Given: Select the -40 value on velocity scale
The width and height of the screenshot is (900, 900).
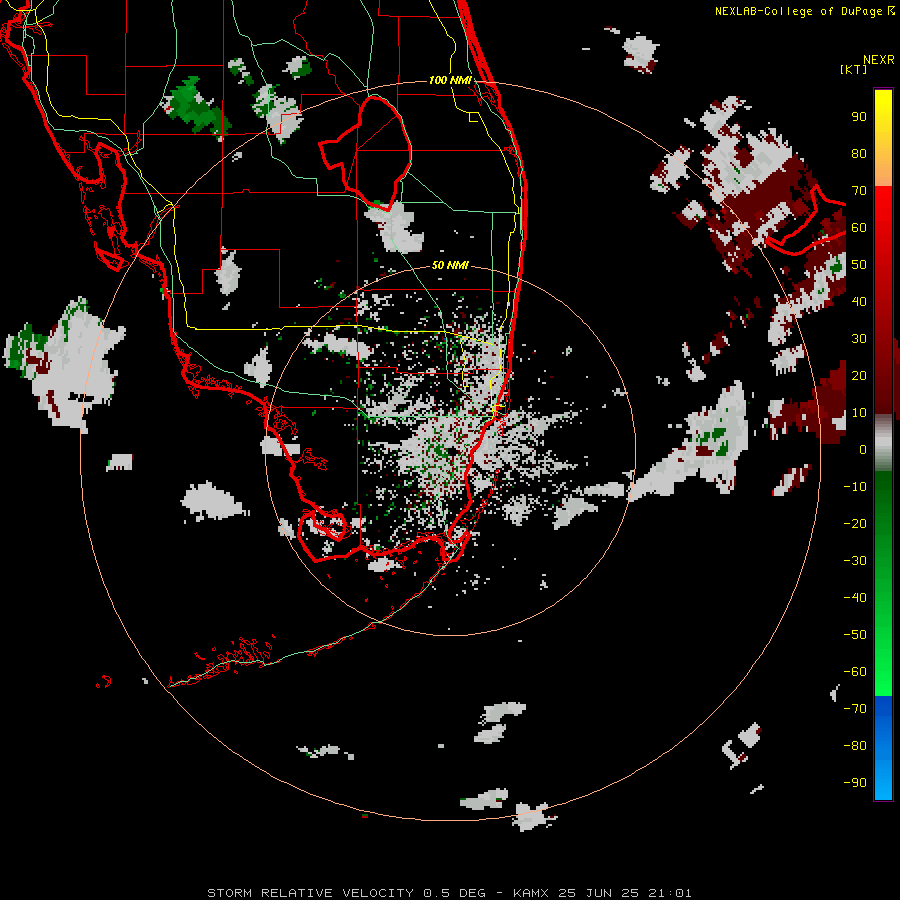Looking at the screenshot, I should tap(855, 598).
